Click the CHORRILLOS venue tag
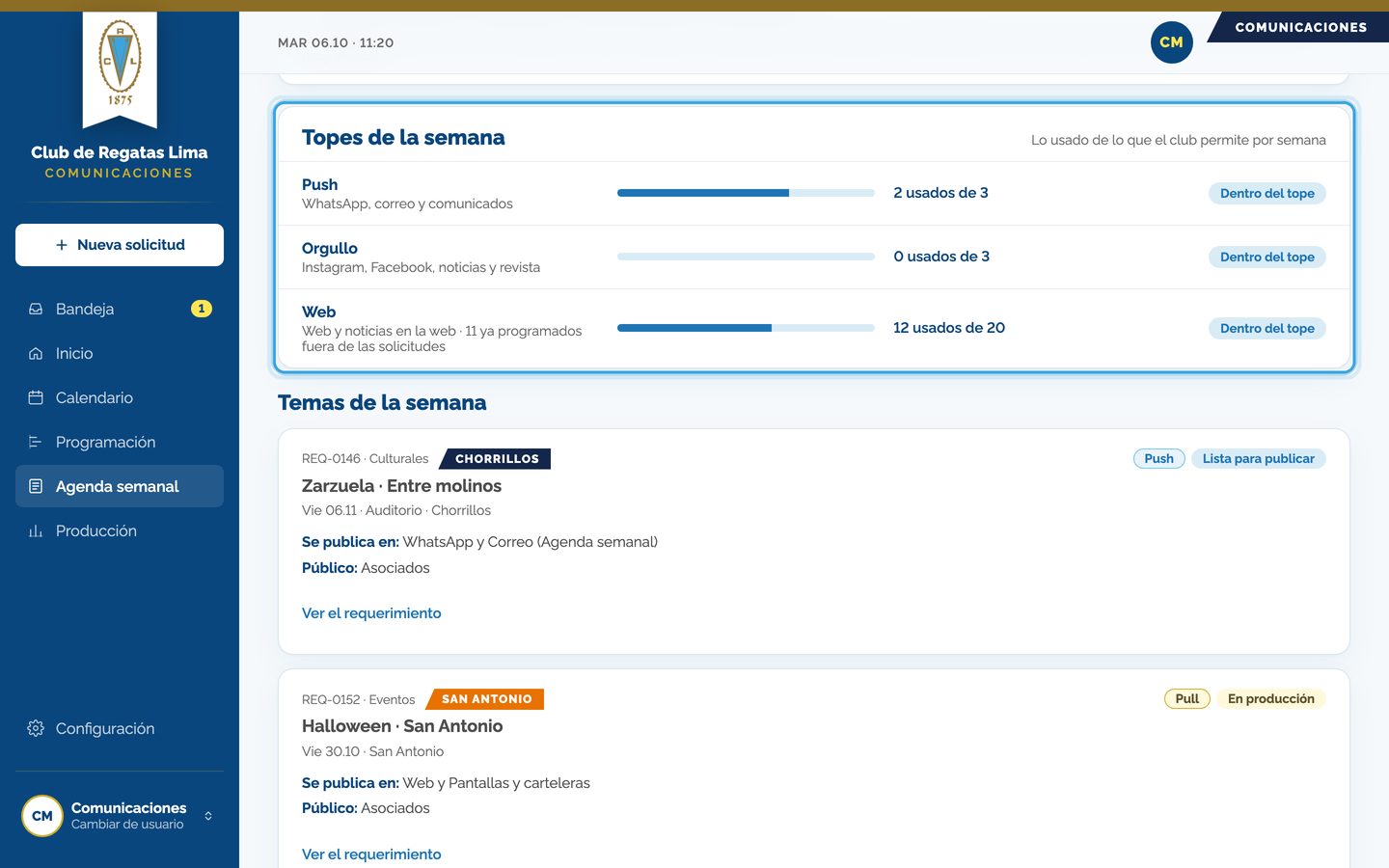 click(496, 459)
